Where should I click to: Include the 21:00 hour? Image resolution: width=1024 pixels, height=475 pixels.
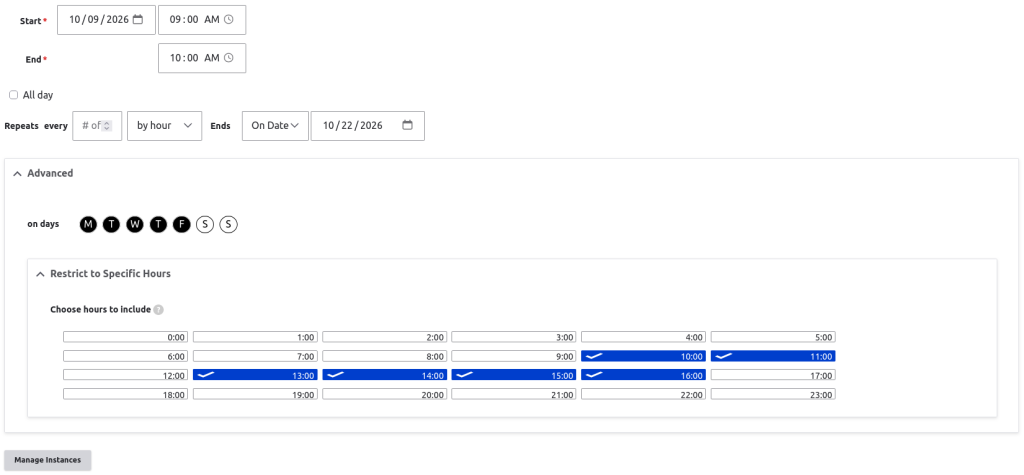514,394
